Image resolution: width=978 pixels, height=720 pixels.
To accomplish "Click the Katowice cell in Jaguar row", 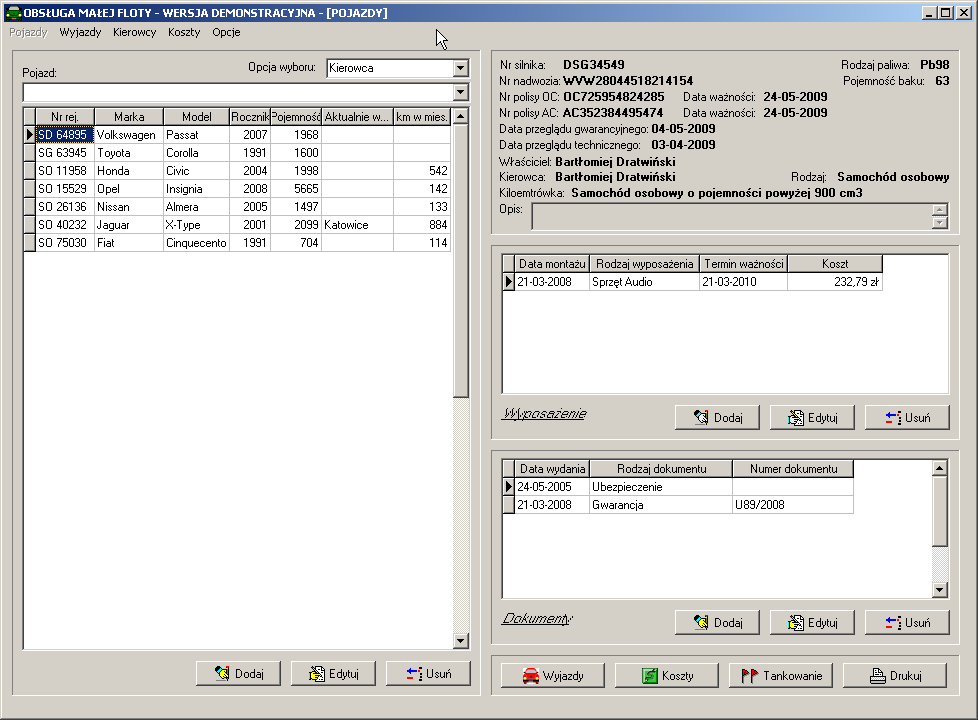I will point(357,225).
